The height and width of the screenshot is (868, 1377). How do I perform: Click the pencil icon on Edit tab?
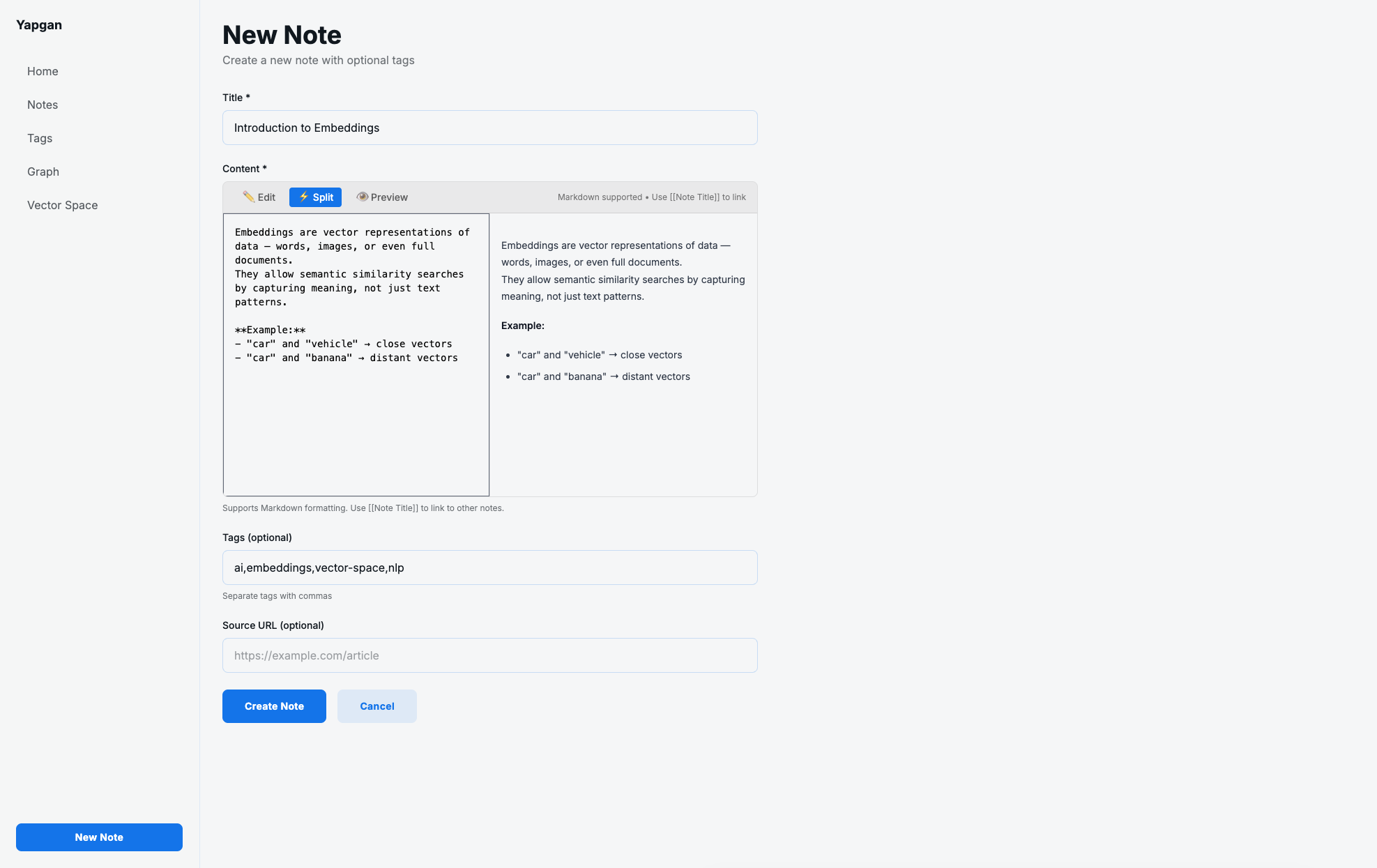click(x=248, y=197)
